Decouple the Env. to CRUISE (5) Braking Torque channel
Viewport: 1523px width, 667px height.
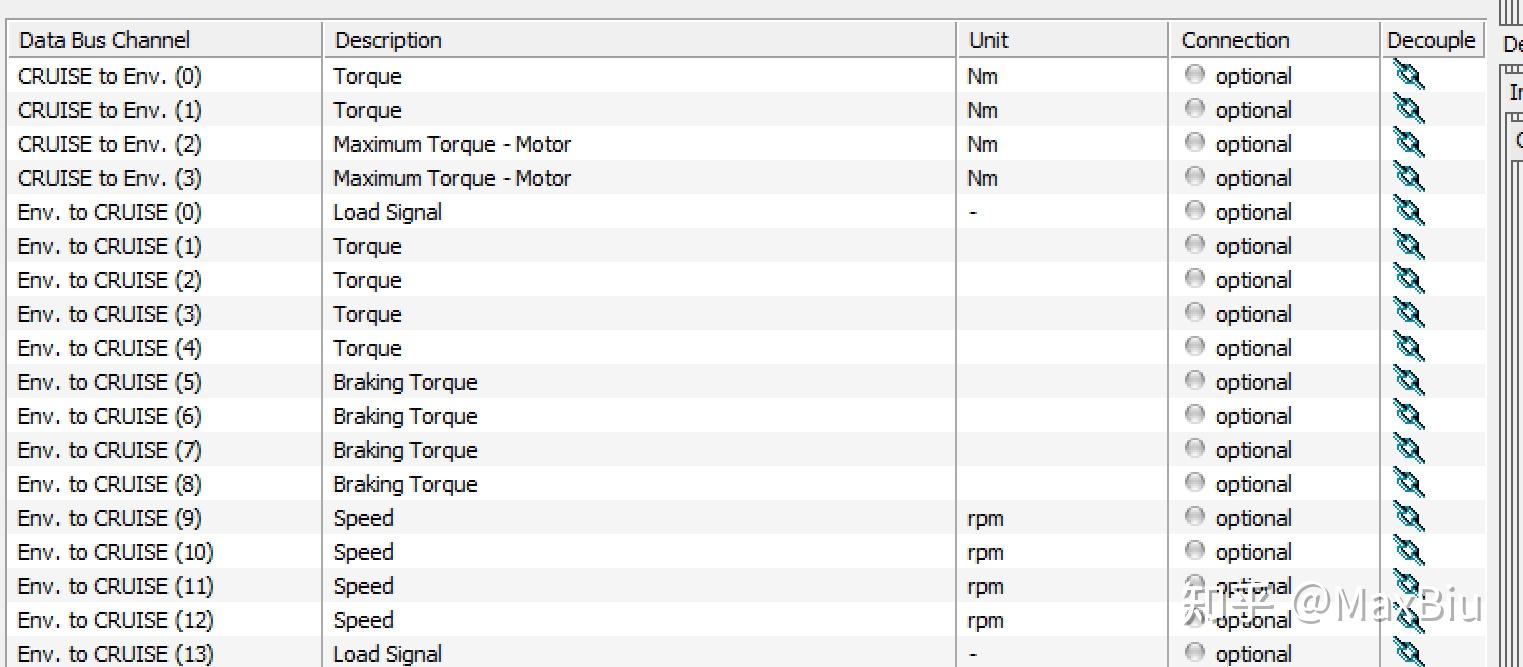[x=1408, y=382]
